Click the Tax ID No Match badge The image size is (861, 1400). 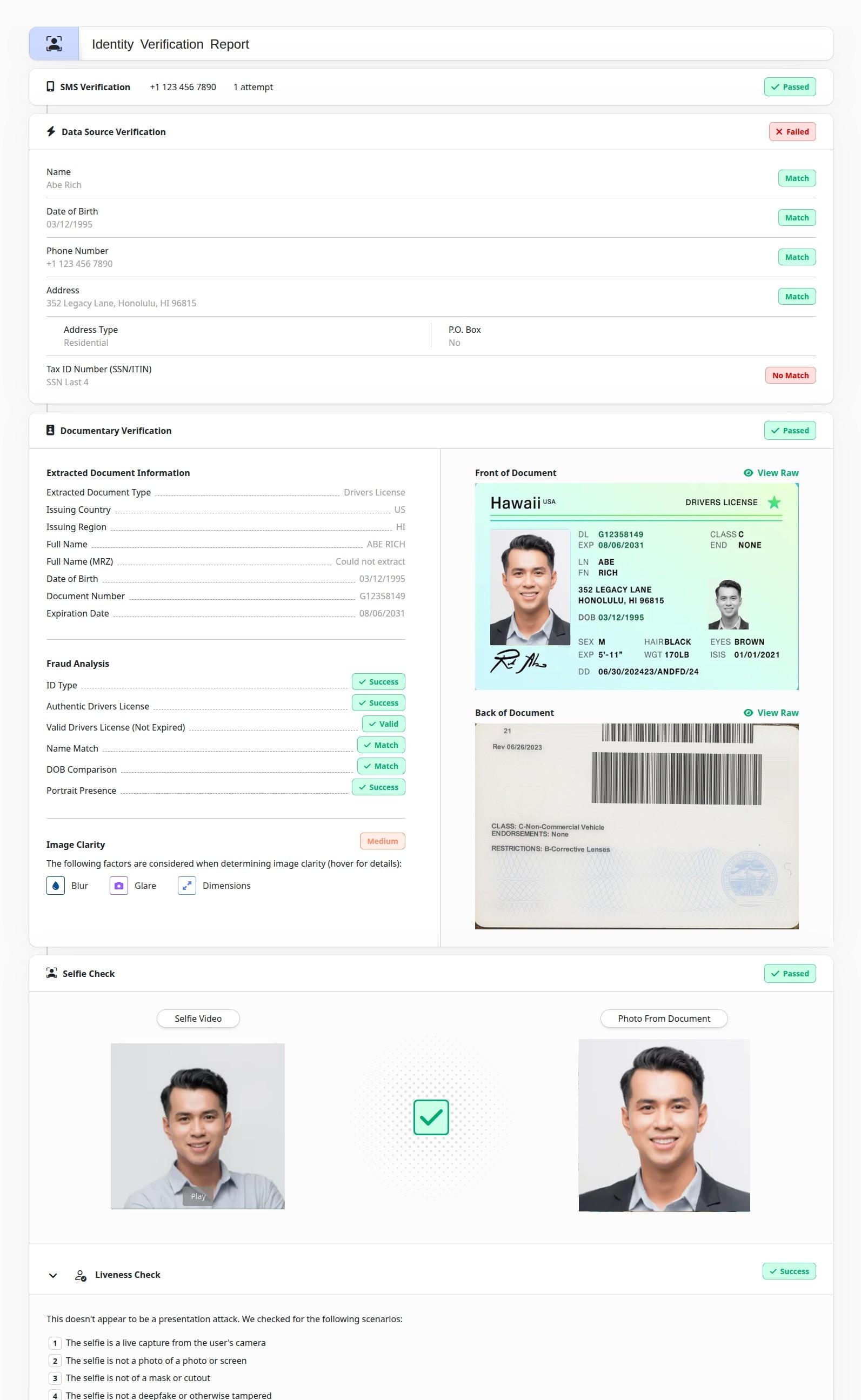[790, 375]
